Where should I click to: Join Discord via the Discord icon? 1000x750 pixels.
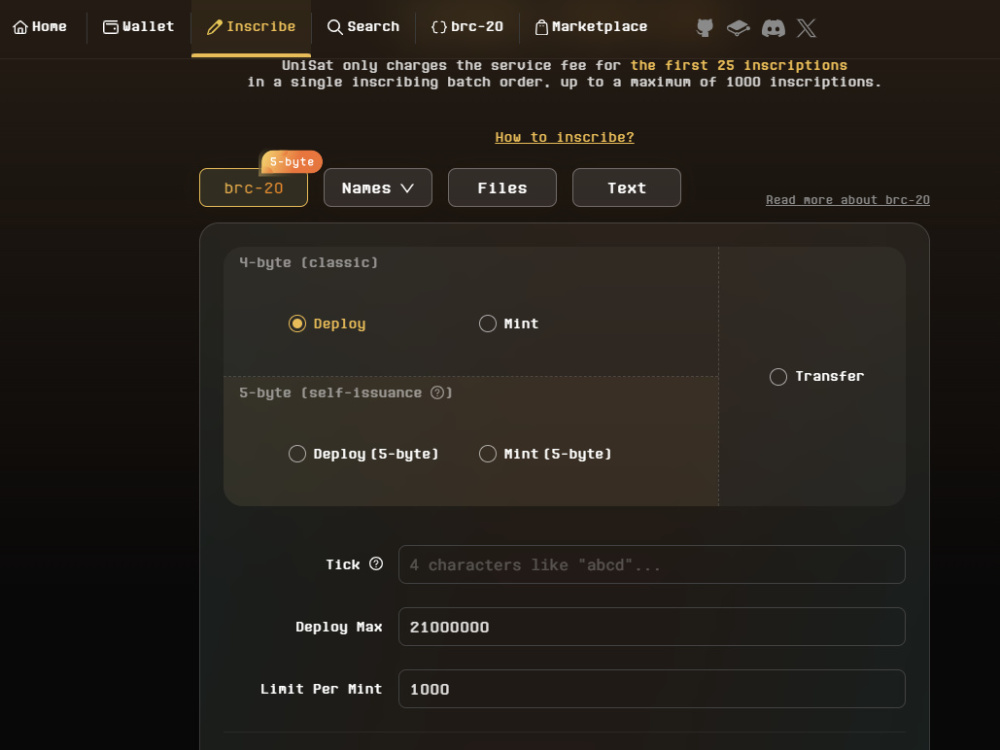[x=772, y=27]
